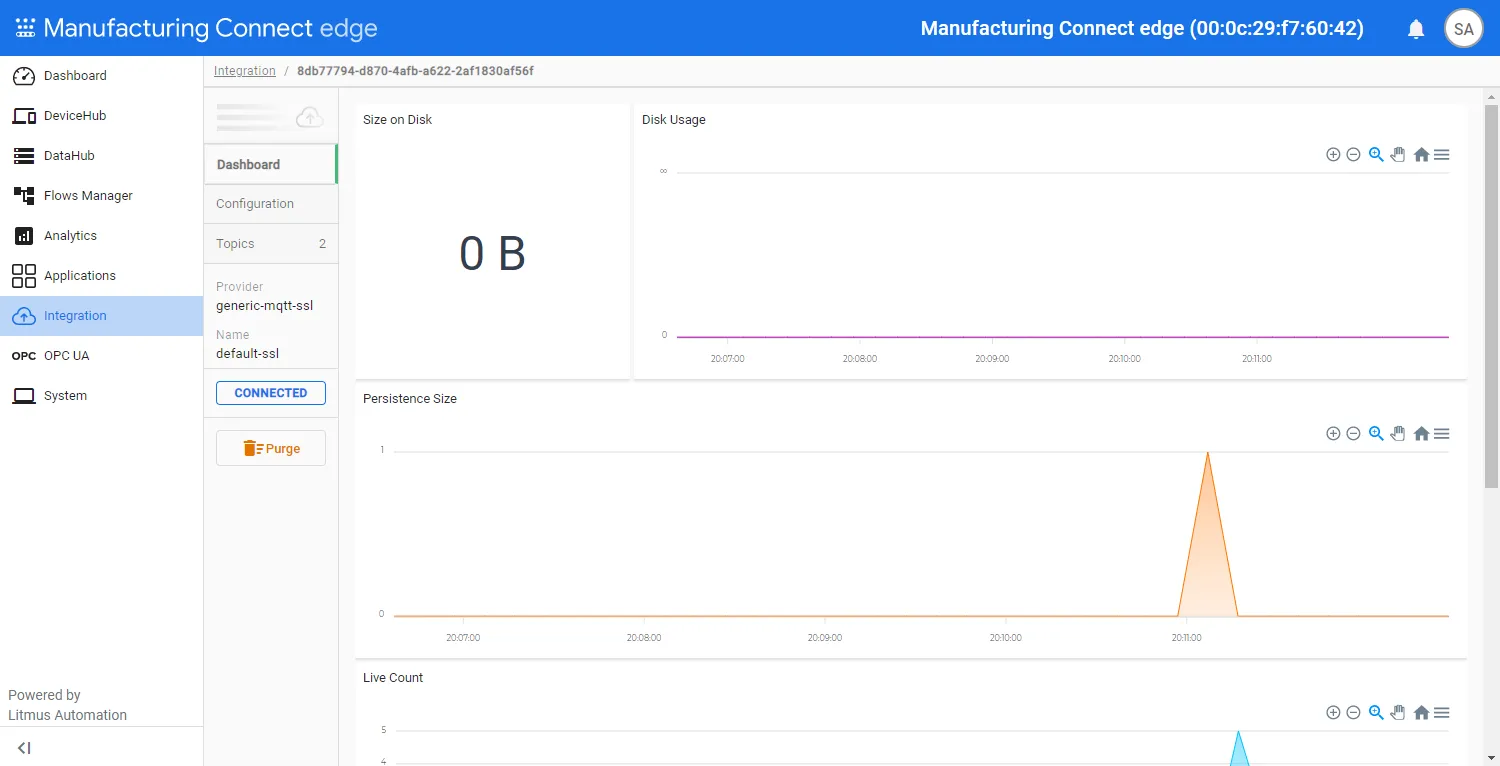The width and height of the screenshot is (1500, 766).
Task: Open Persistence Size chart hamburger menu
Action: 1442,434
